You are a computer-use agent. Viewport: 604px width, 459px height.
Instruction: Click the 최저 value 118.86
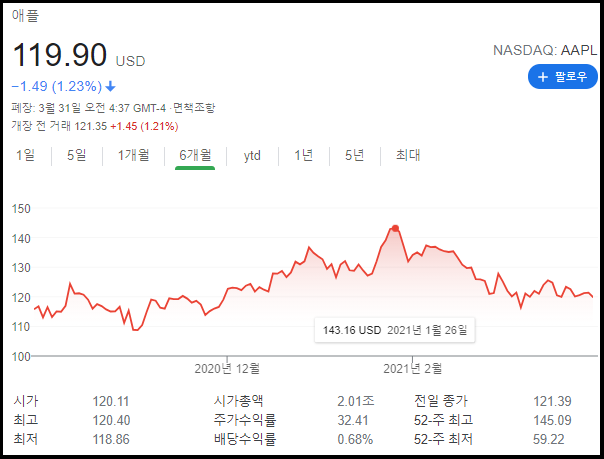(111, 439)
